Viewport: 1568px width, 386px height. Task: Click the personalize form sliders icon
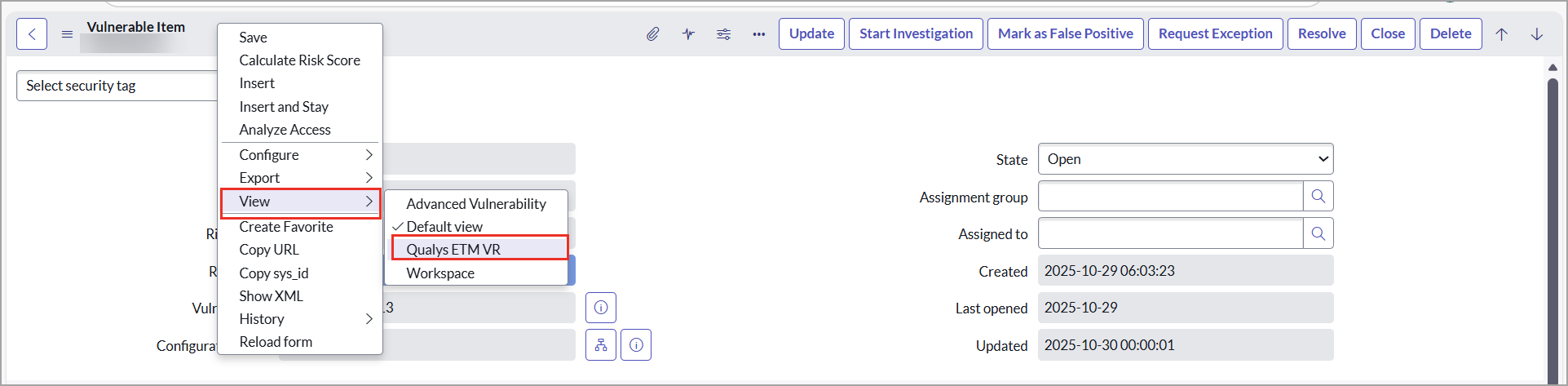coord(723,34)
